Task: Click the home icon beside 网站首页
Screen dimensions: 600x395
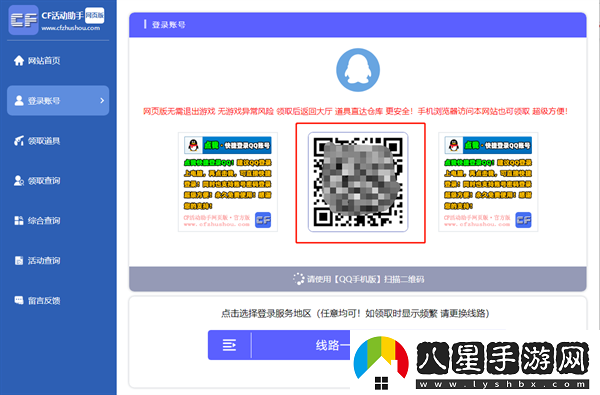Action: coord(19,60)
